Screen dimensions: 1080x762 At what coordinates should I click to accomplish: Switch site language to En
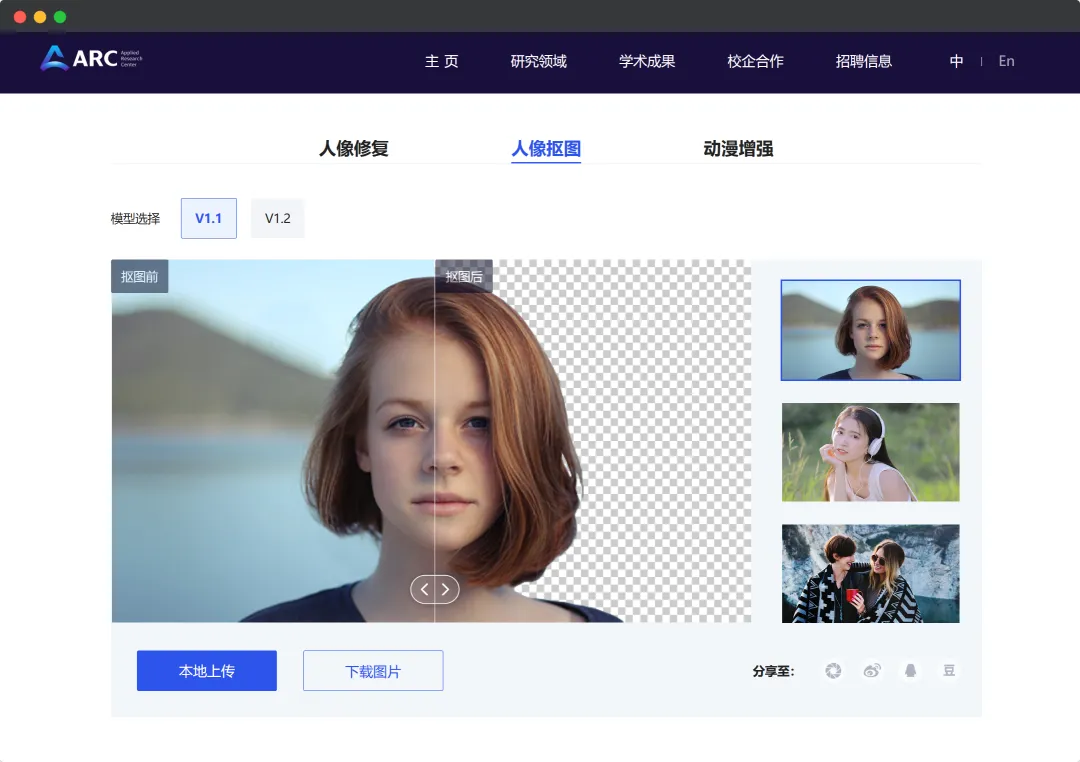tap(1006, 61)
